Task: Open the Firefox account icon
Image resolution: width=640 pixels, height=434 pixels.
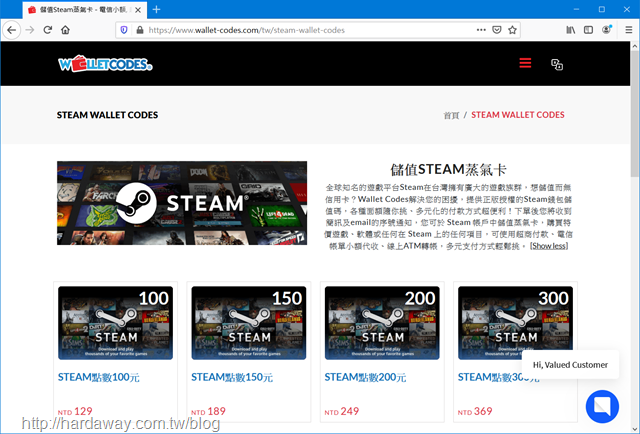Action: (x=607, y=29)
